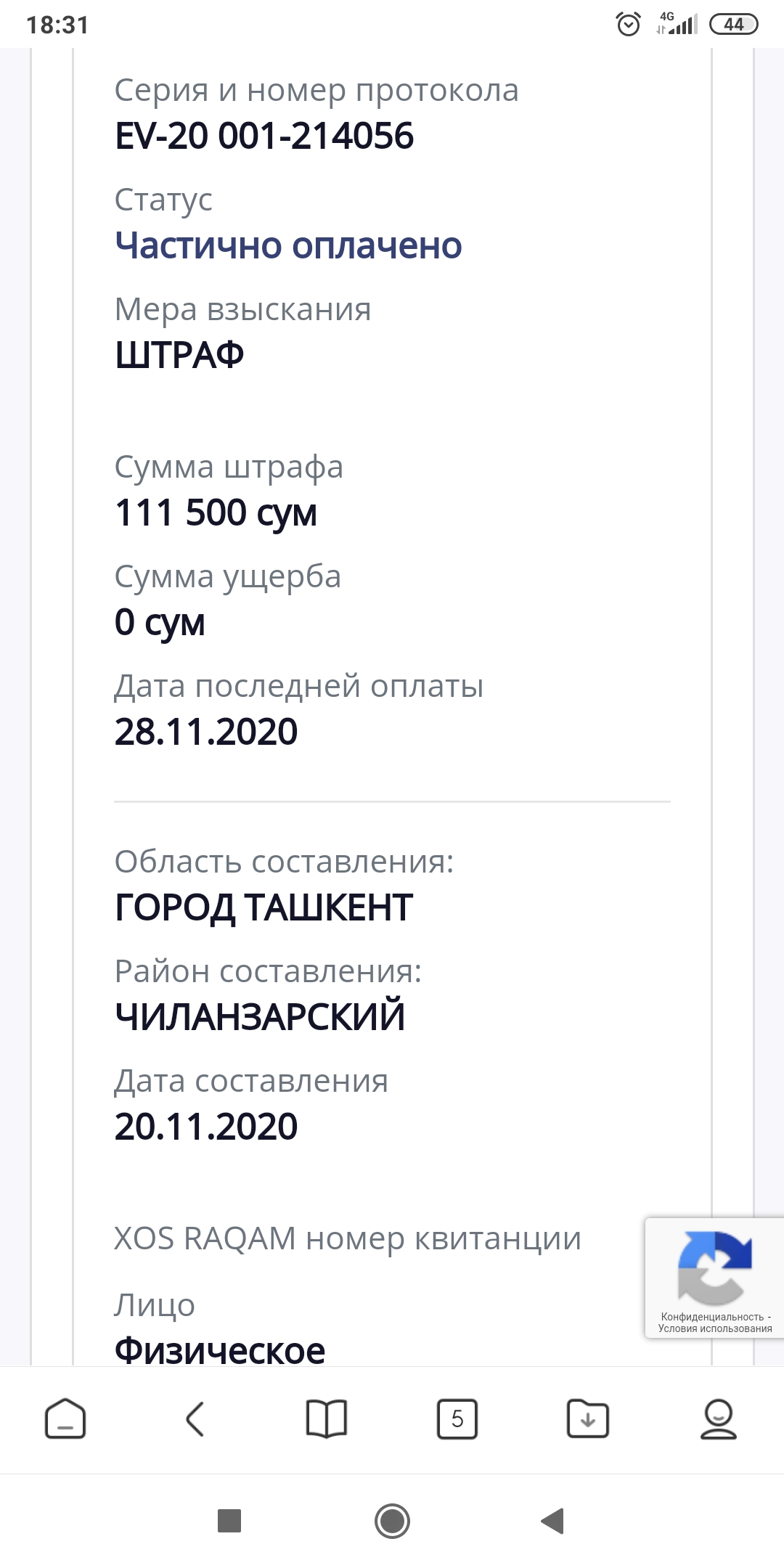Tap the district value ЧИЛАНЗАРСКИЙ
Screen dimensions: 784x1568
260,1016
